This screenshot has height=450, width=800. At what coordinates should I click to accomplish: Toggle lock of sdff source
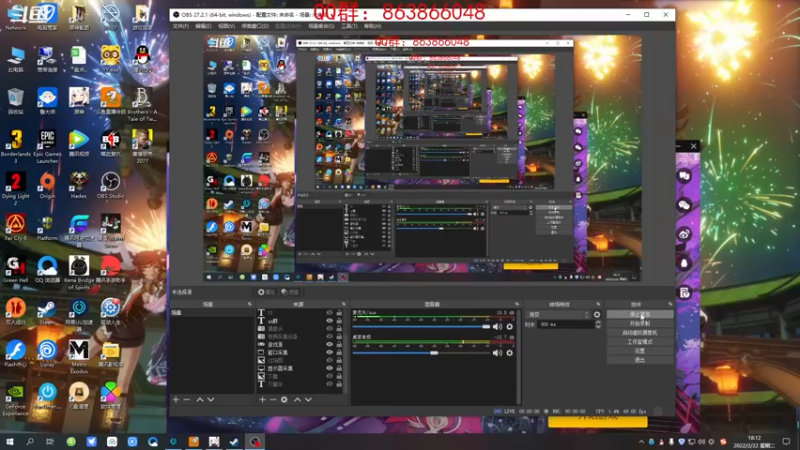tap(339, 321)
